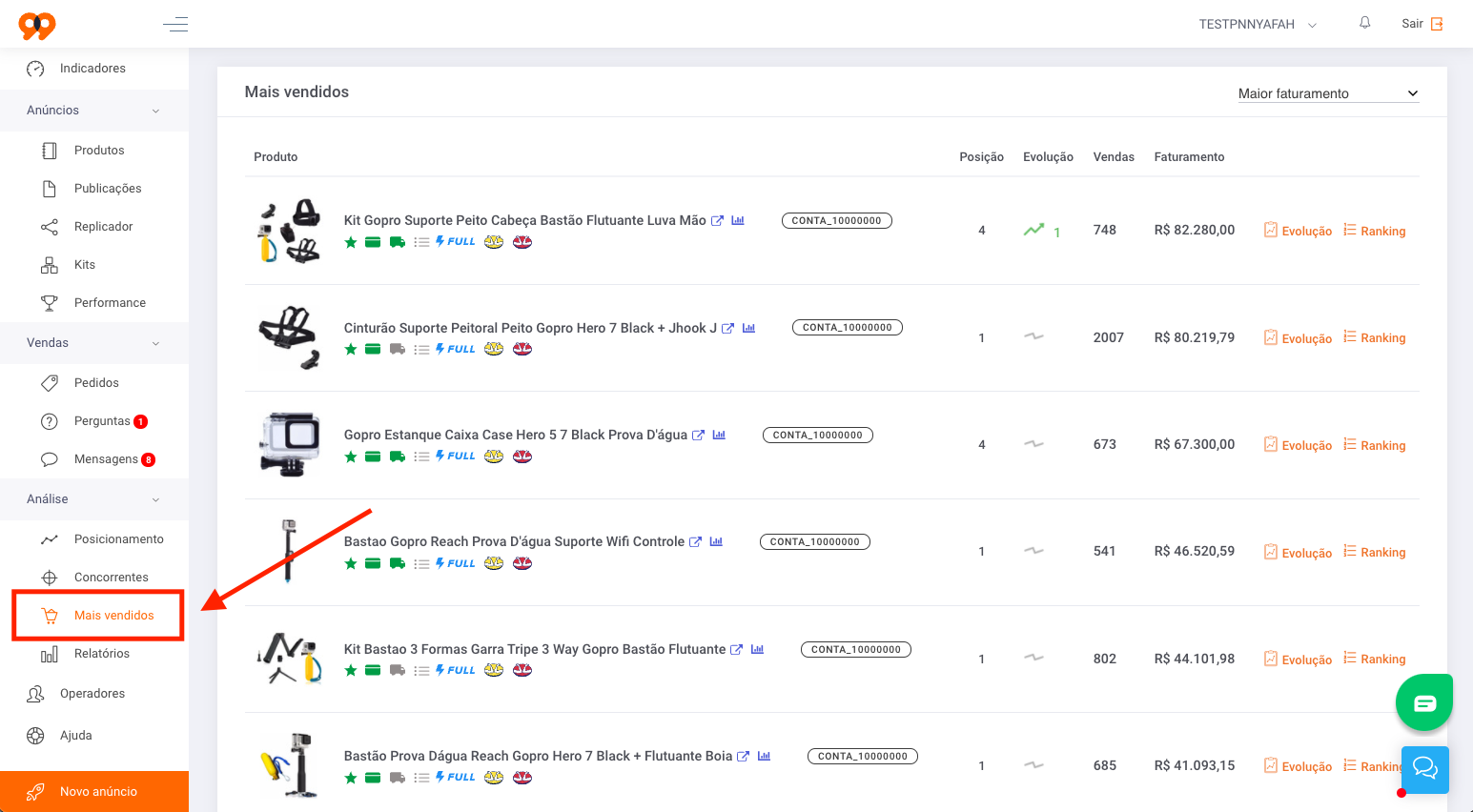Screen dimensions: 1473x812
Task: Open chart icon for Kit Gopro Suporte Peito
Action: point(738,220)
